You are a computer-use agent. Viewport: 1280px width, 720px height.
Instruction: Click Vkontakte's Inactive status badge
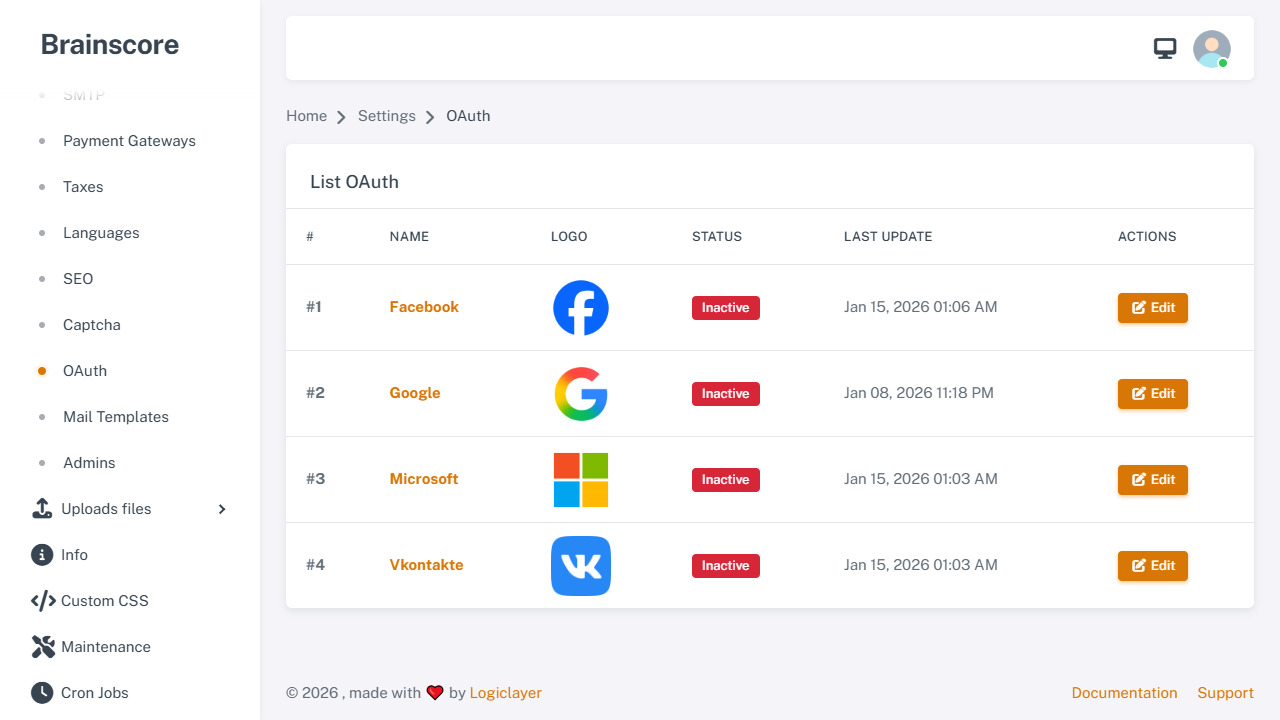[726, 566]
